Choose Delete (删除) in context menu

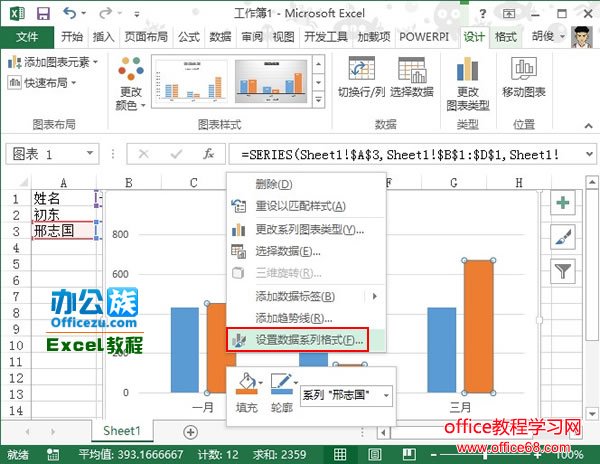[306, 184]
